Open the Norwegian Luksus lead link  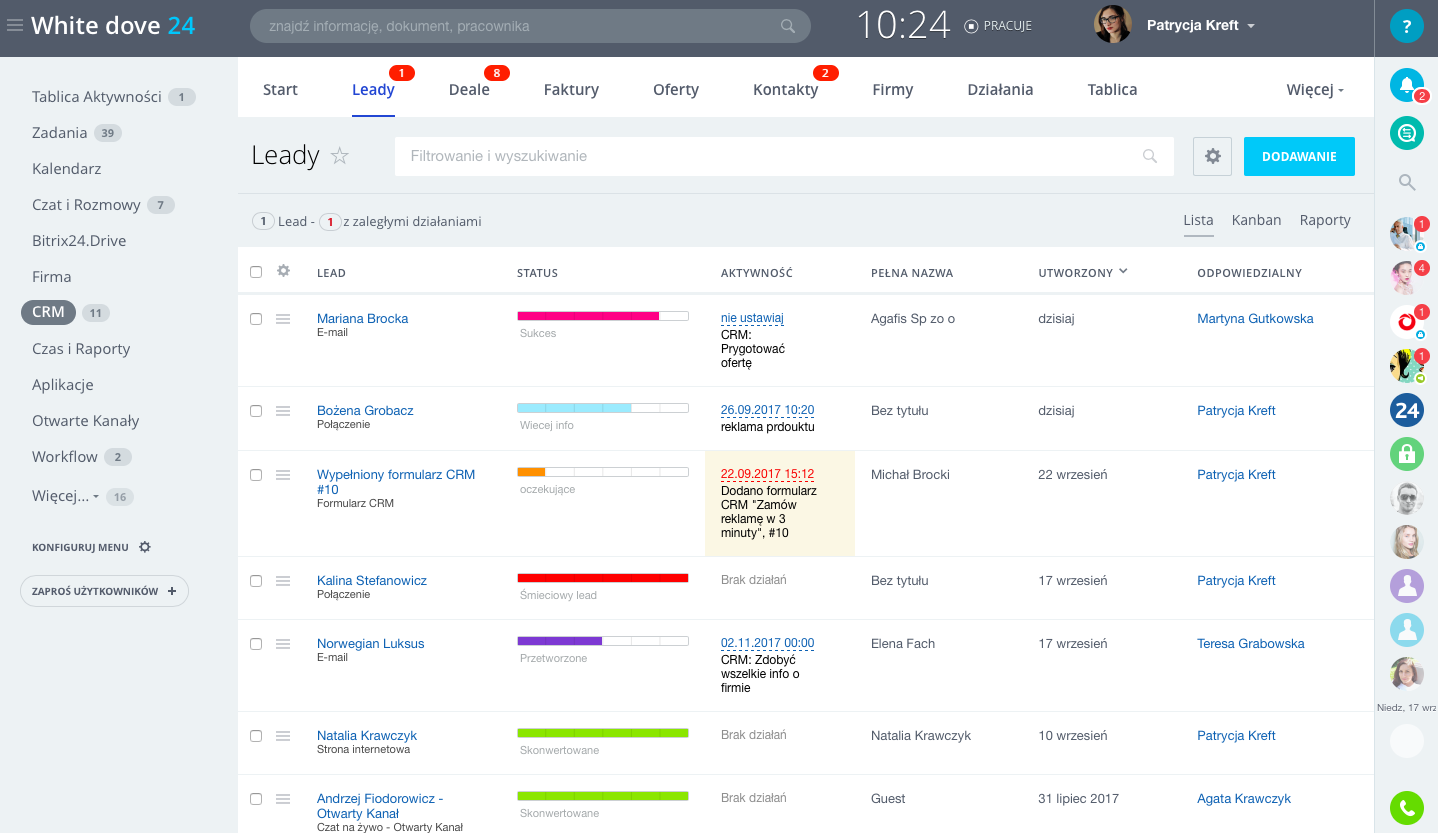(370, 644)
